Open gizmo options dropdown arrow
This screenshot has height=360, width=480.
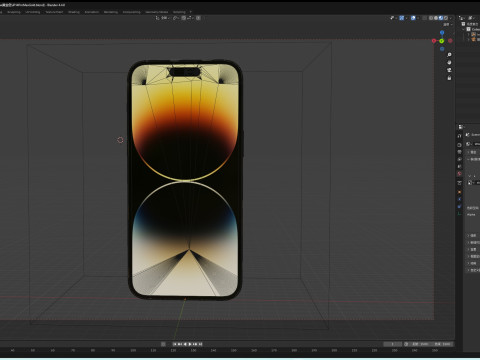tap(406, 18)
